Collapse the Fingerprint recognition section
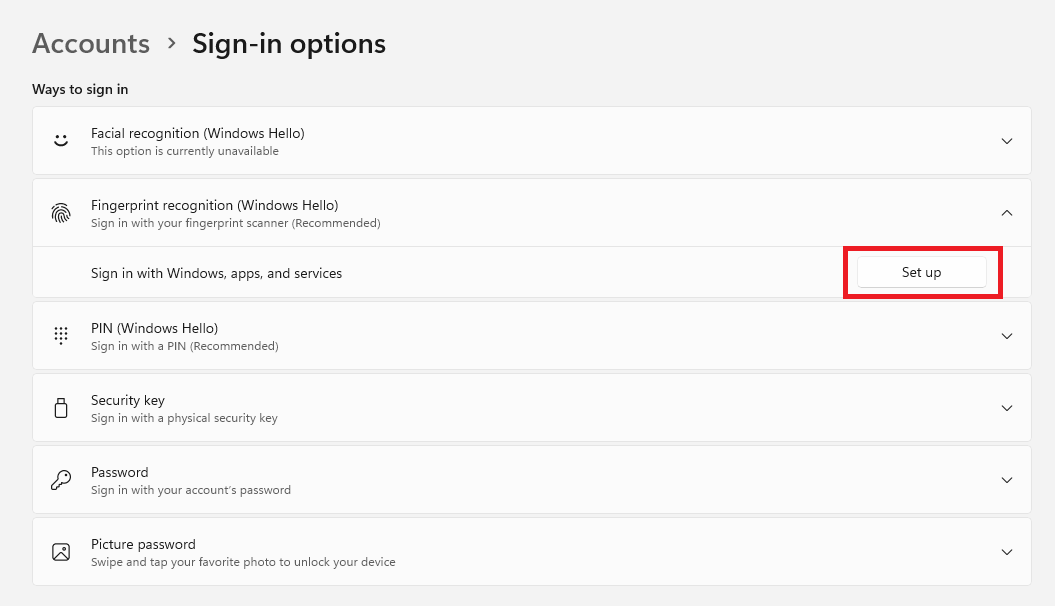1055x606 pixels. pos(1007,212)
